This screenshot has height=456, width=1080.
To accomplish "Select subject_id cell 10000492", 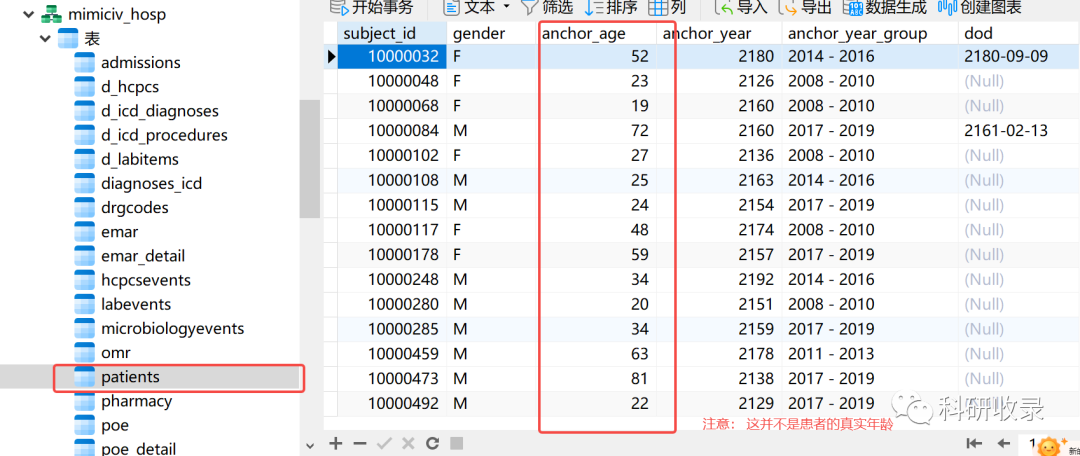I will coord(391,403).
